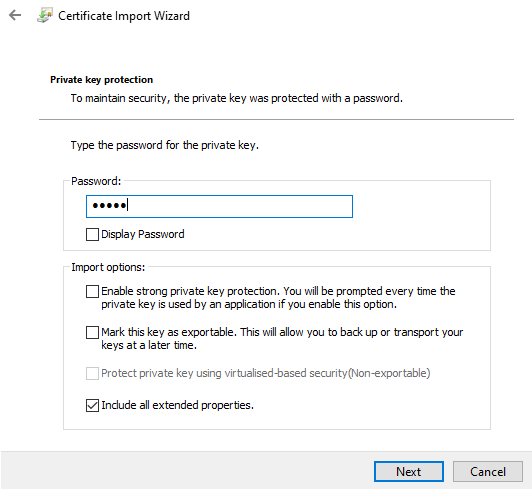The width and height of the screenshot is (532, 489).
Task: Click the Private key protection heading
Action: tap(101, 80)
